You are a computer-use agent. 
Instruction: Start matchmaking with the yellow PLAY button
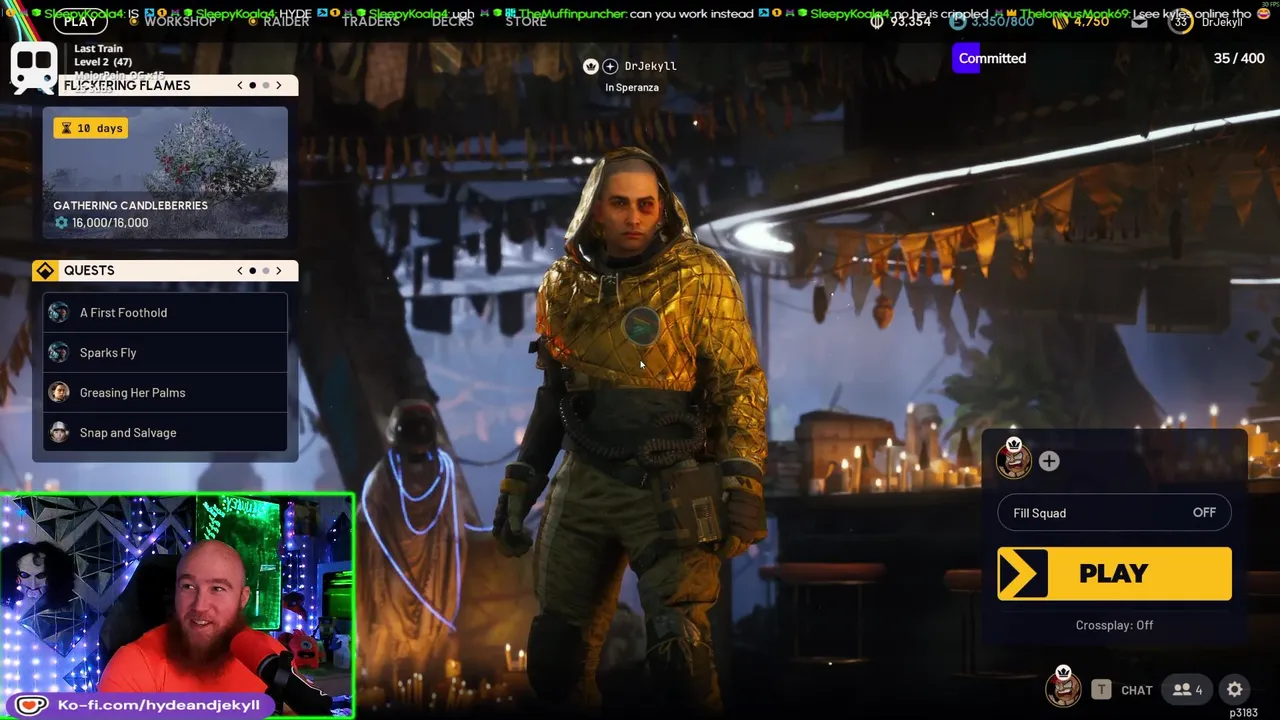click(x=1114, y=573)
